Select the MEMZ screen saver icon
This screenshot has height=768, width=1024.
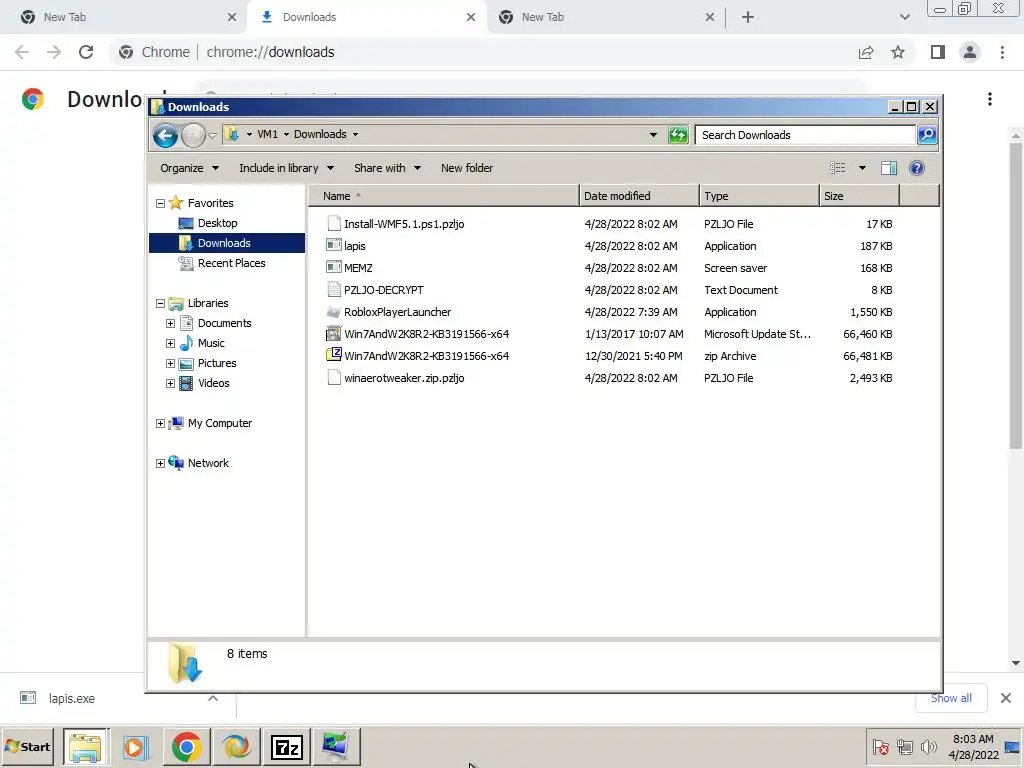click(x=334, y=268)
